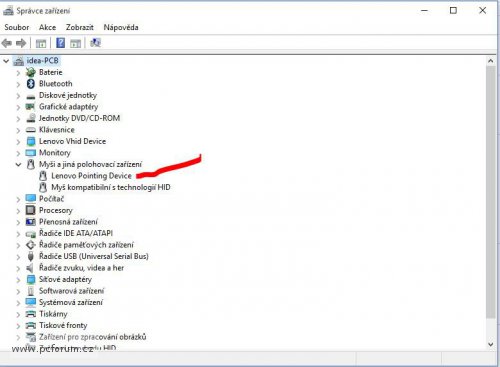Click the scan for hardware changes icon
Image resolution: width=500 pixels, height=367 pixels.
(x=95, y=43)
